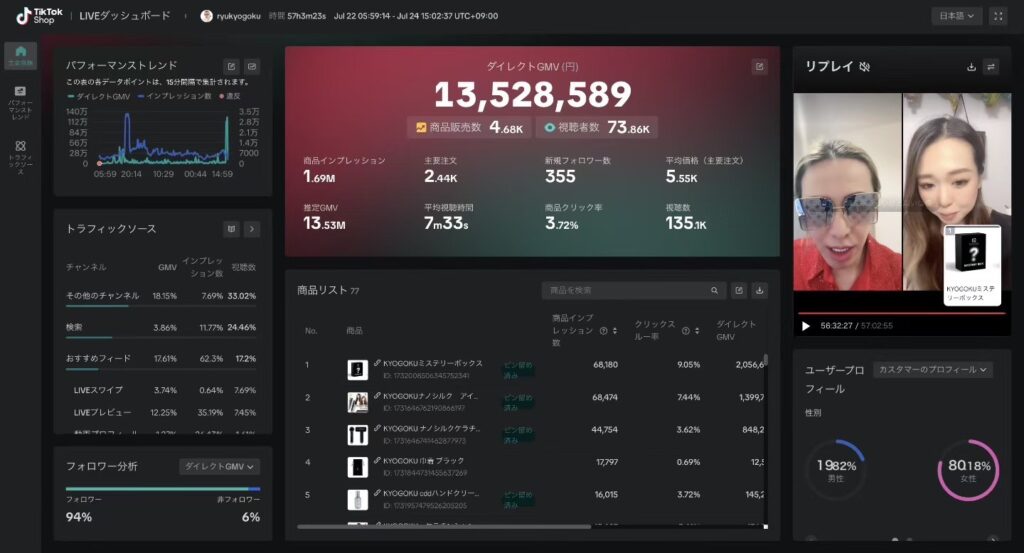
Task: Download the 商品リスト data
Action: [760, 291]
